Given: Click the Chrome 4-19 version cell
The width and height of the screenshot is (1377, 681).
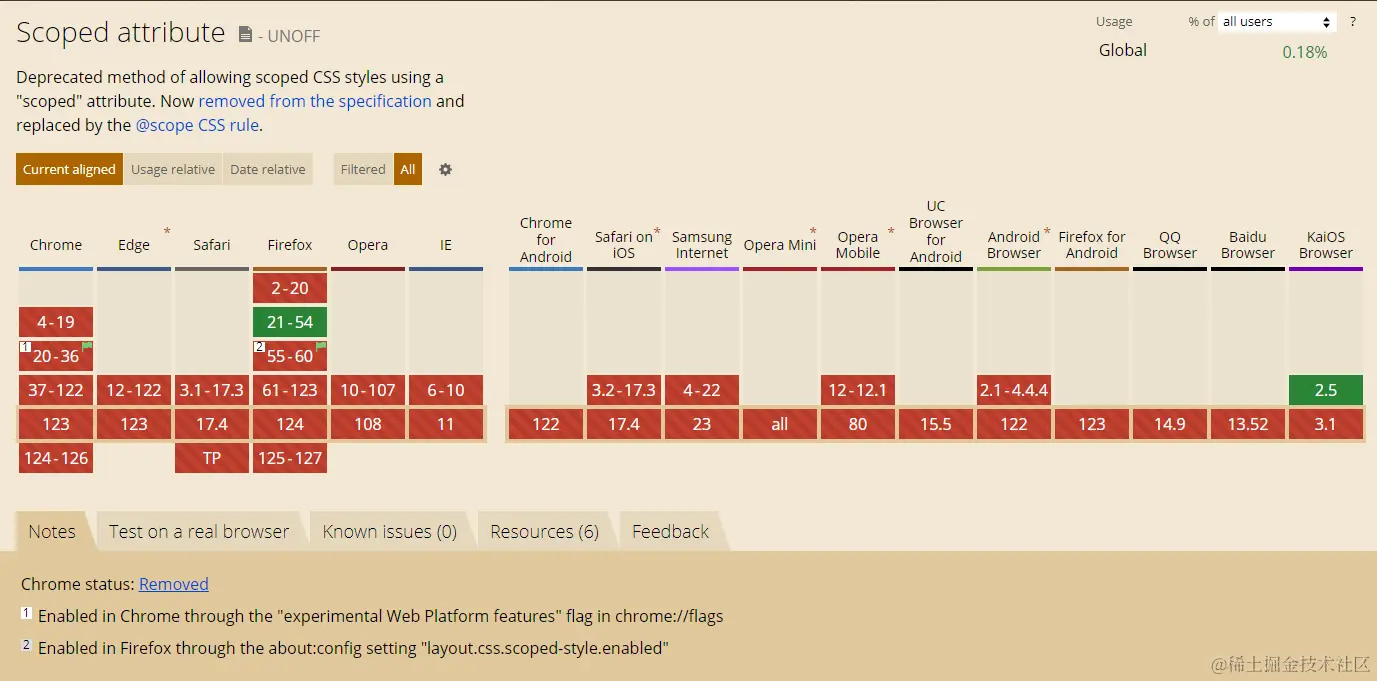Looking at the screenshot, I should [56, 322].
